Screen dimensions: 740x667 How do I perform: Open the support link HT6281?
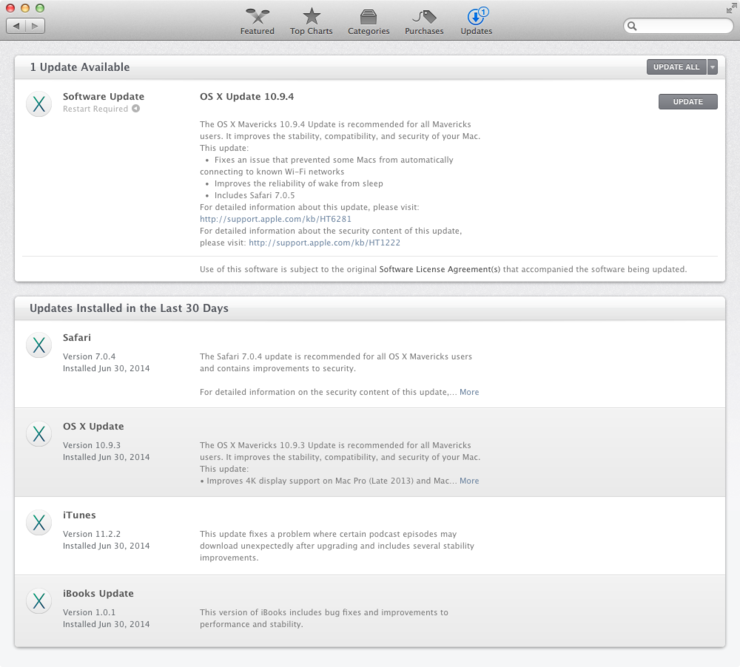coord(275,219)
